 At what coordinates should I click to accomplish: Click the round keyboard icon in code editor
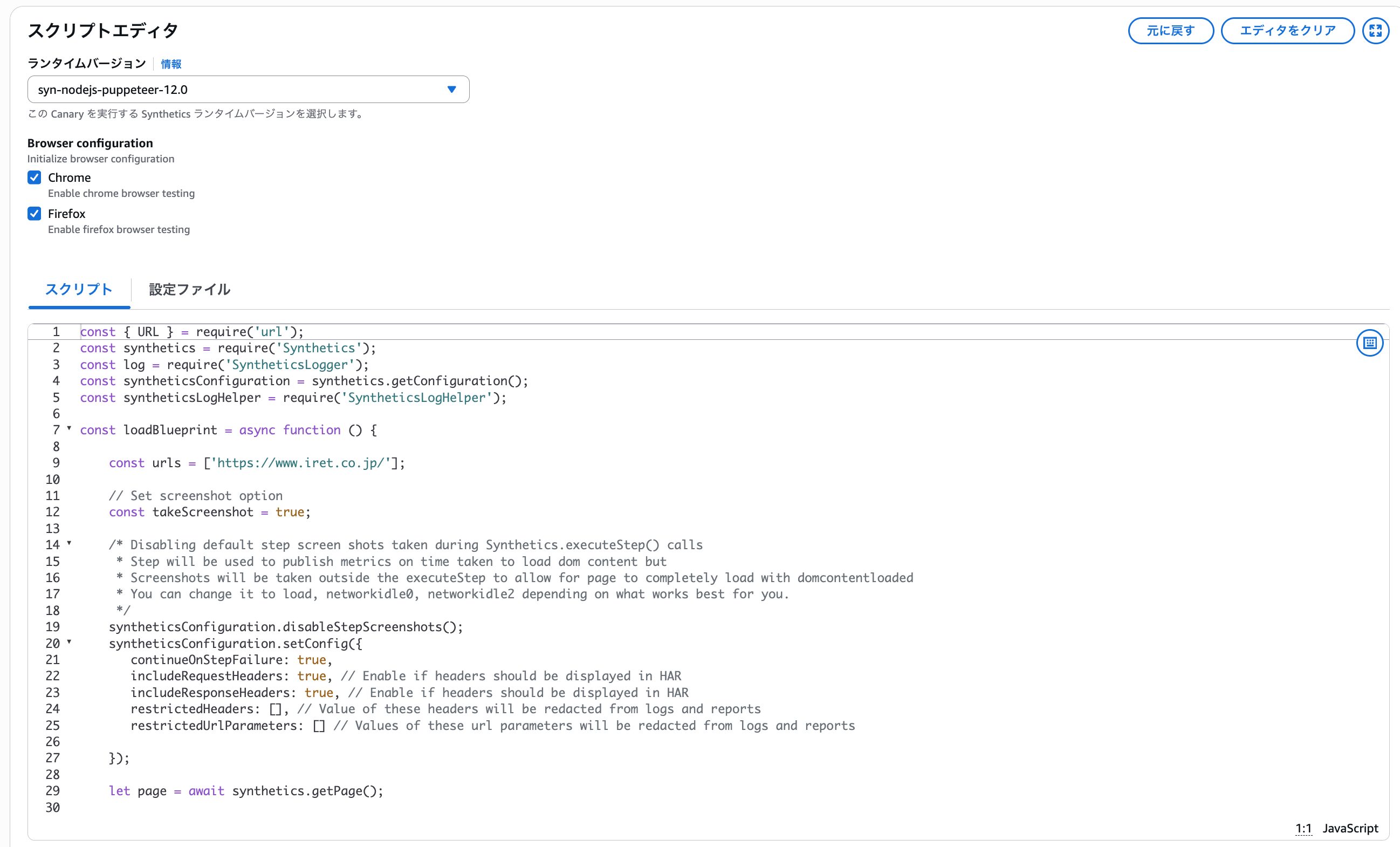click(1369, 343)
